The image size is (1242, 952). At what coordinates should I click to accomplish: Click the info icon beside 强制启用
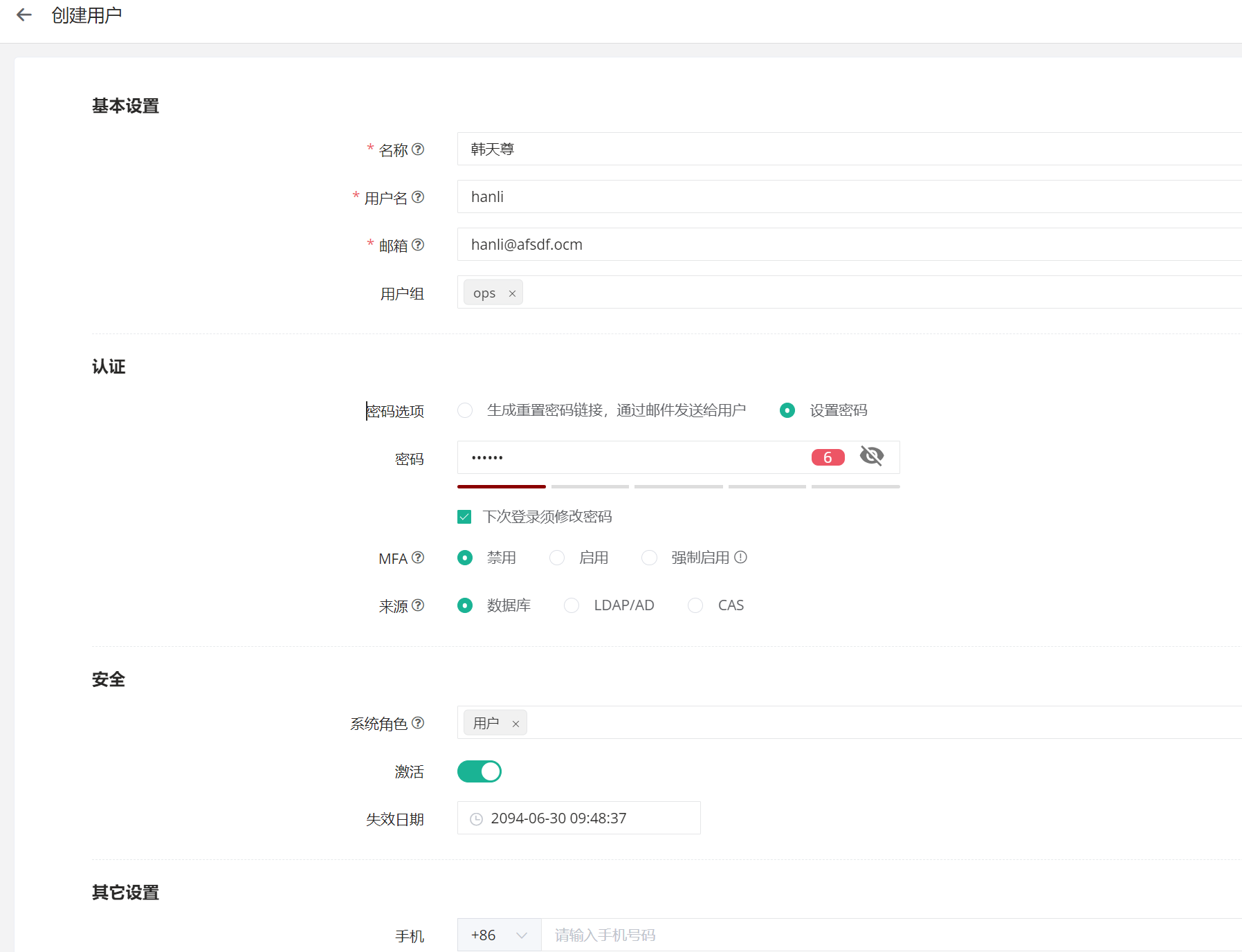740,557
